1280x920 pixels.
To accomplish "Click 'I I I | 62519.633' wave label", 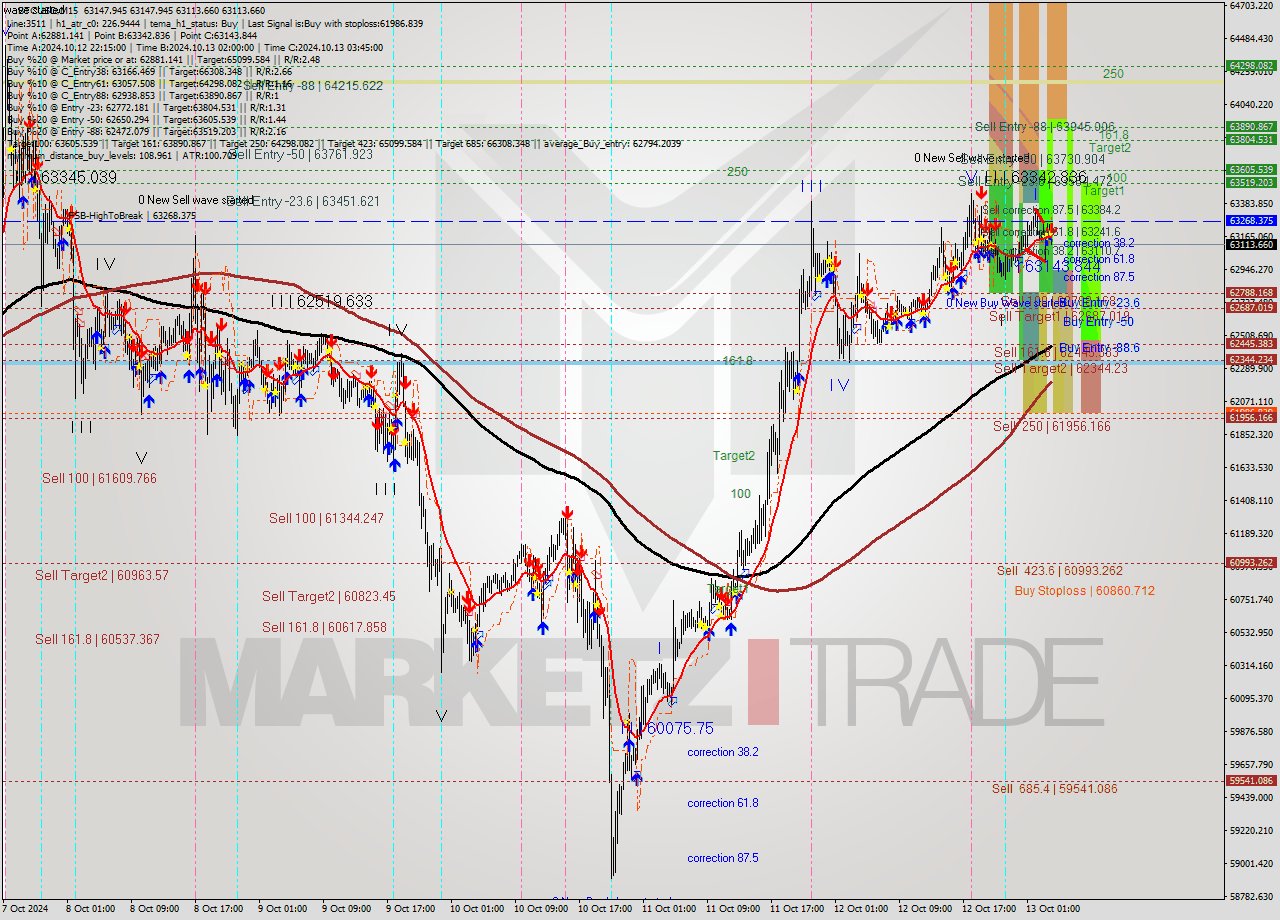I will pyautogui.click(x=321, y=301).
